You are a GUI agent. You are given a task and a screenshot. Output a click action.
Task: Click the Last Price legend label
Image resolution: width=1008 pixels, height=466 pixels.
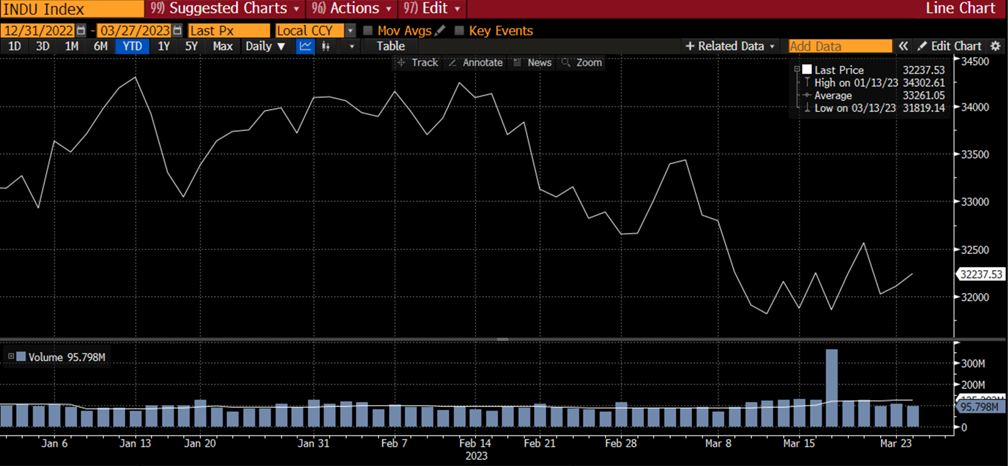(839, 70)
